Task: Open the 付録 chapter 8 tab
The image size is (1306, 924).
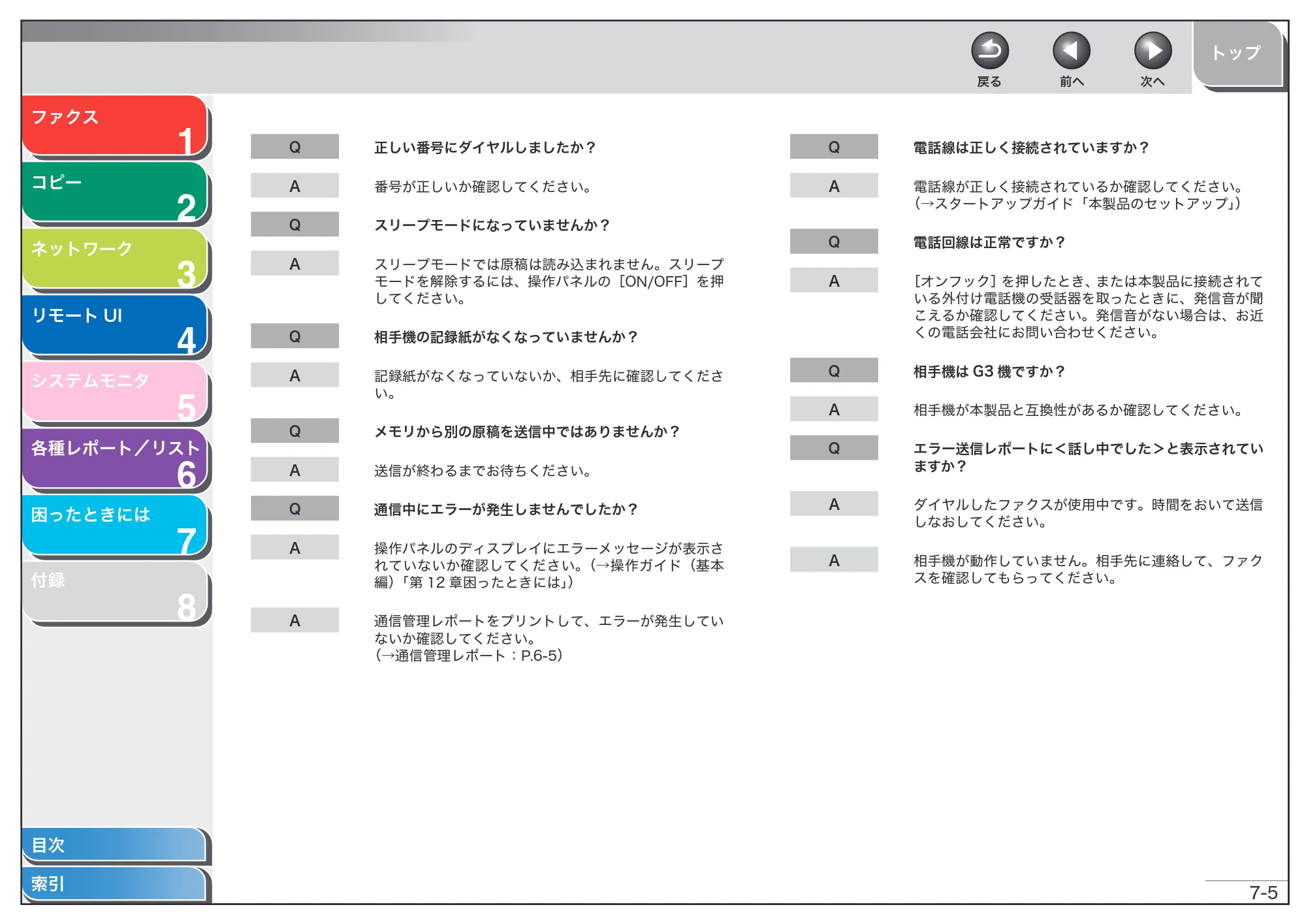Action: (115, 592)
